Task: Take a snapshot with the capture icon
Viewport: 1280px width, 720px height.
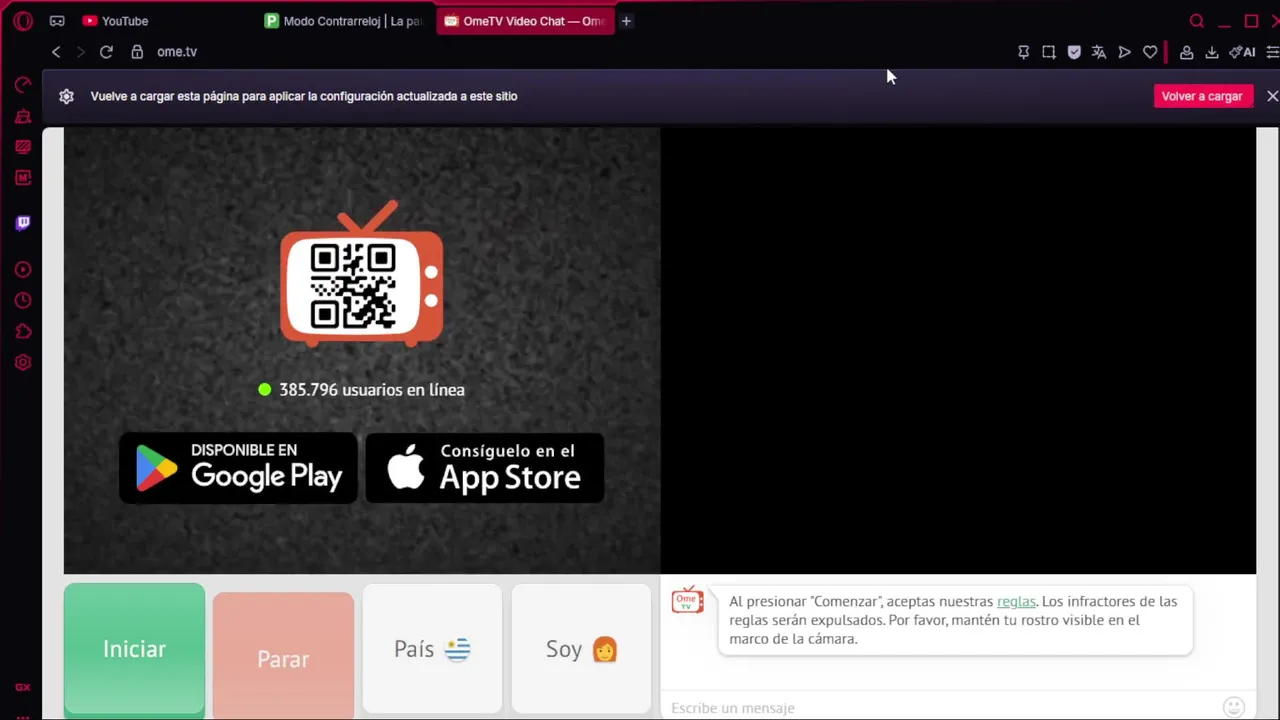Action: pos(1048,52)
